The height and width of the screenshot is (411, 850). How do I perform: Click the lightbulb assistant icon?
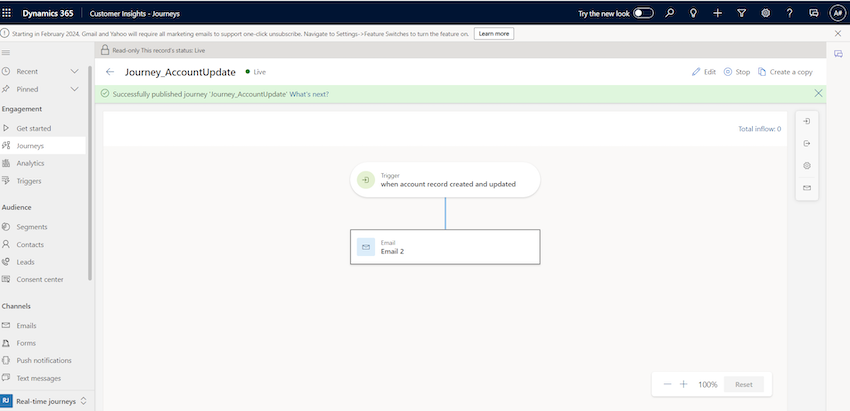click(693, 13)
